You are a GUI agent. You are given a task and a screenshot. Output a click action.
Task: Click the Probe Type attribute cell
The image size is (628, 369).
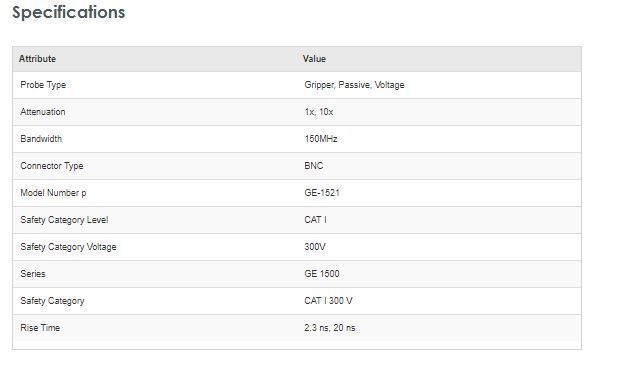pyautogui.click(x=43, y=85)
